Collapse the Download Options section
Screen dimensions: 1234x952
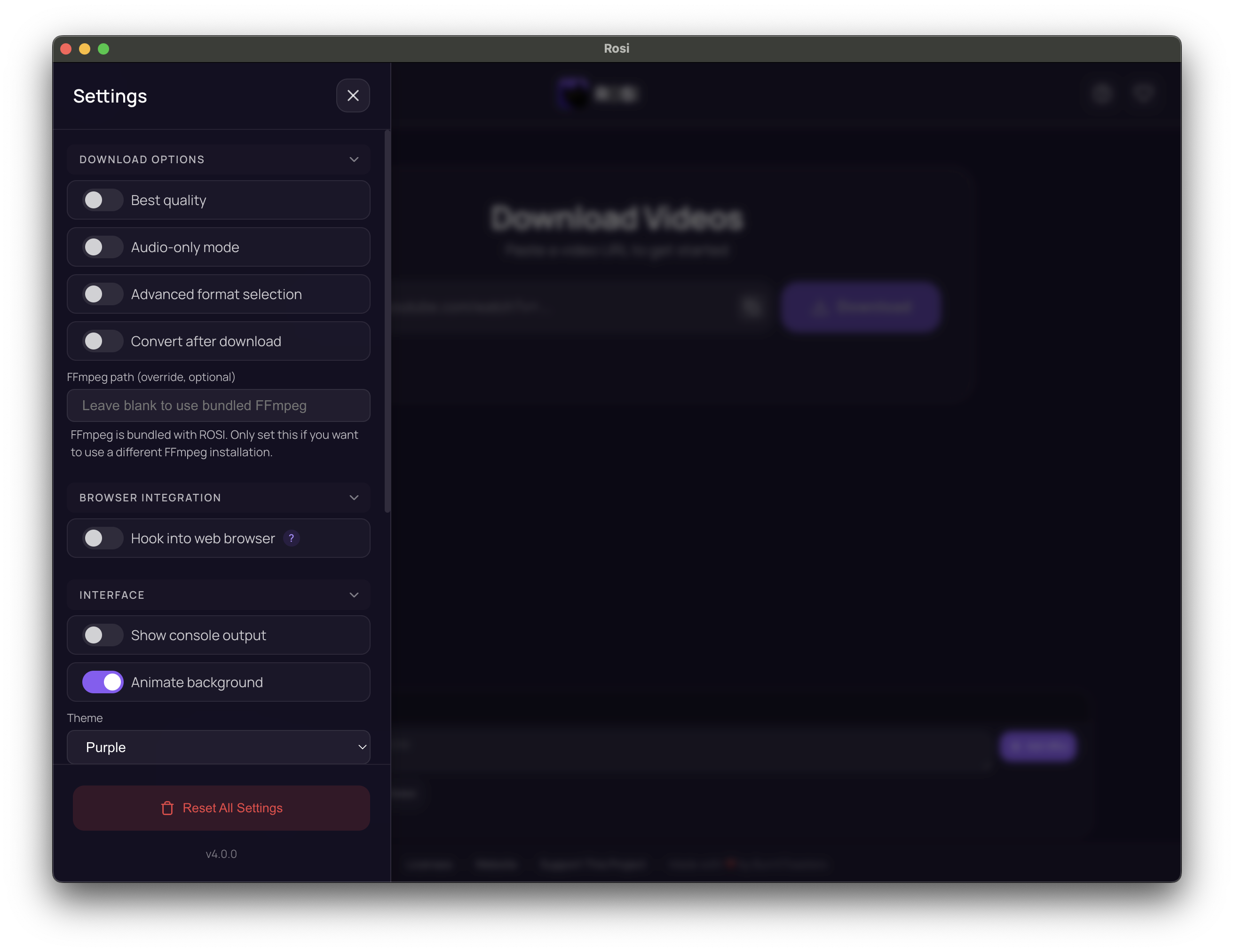354,159
